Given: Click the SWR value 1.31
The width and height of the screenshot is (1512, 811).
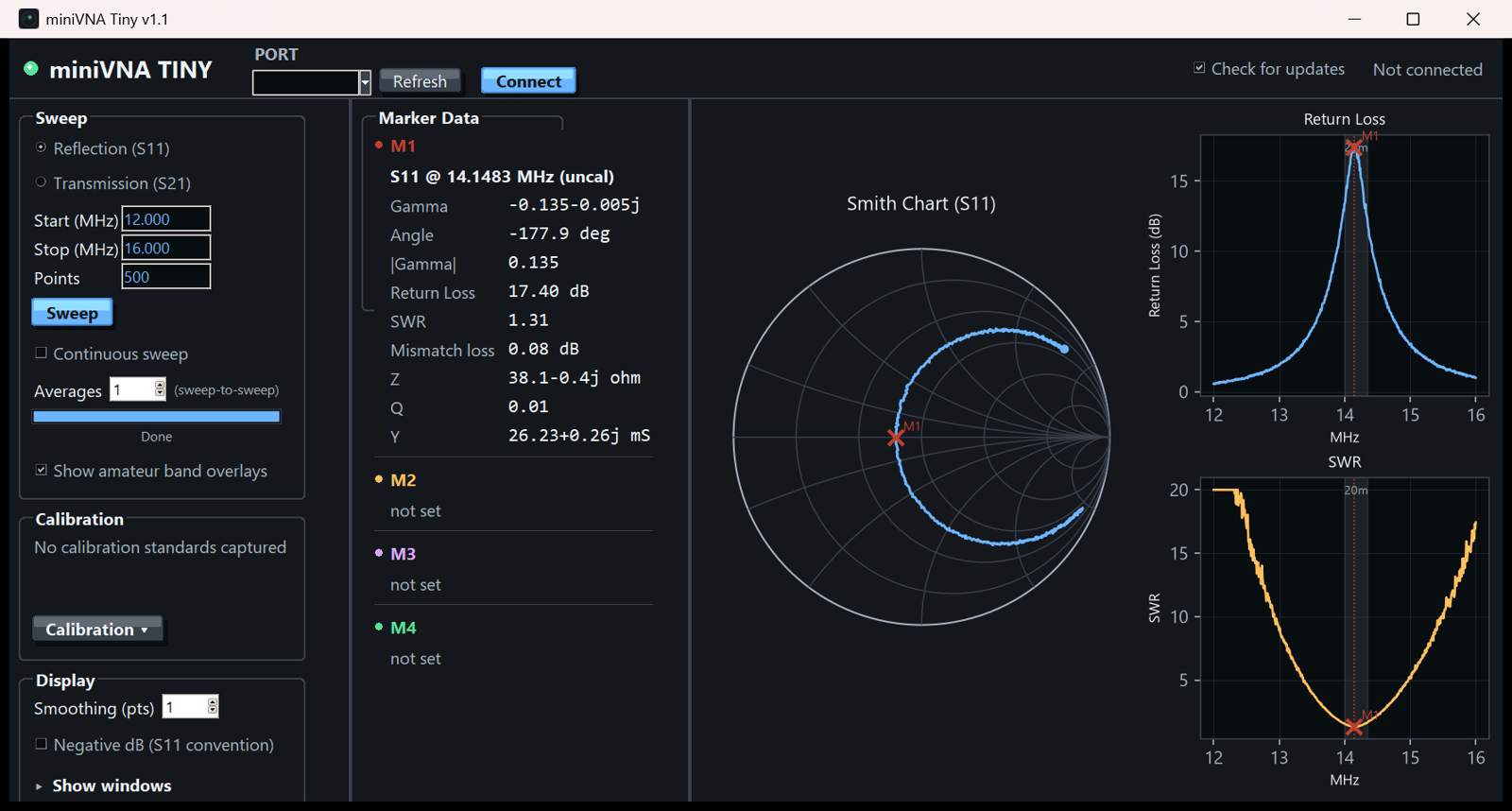Looking at the screenshot, I should [x=528, y=320].
